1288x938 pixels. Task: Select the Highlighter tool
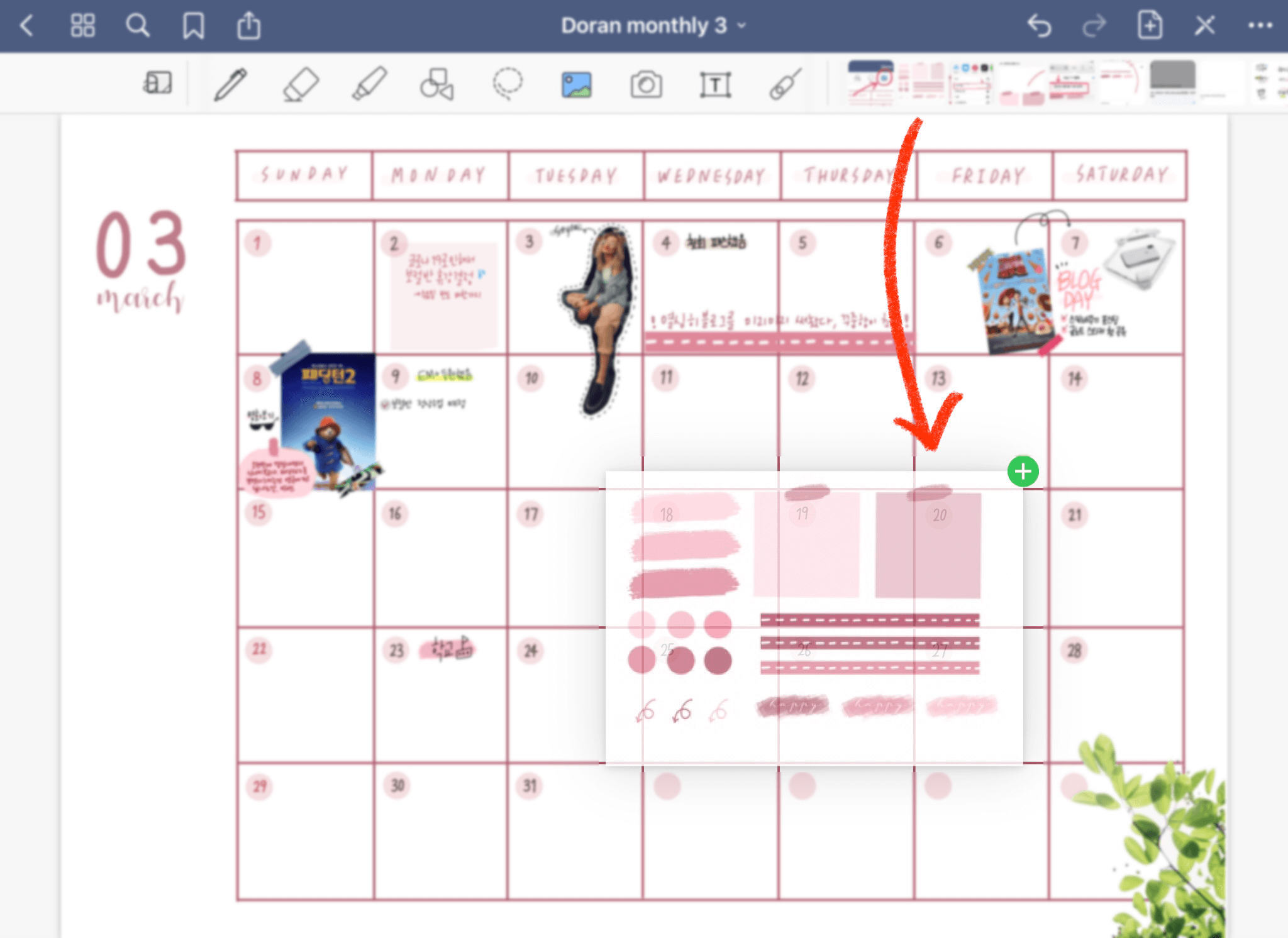[369, 84]
